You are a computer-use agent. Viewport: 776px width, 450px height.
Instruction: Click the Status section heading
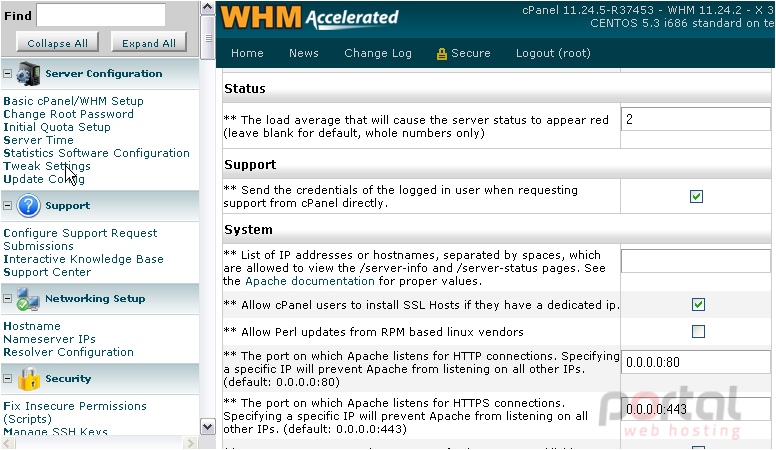(245, 89)
